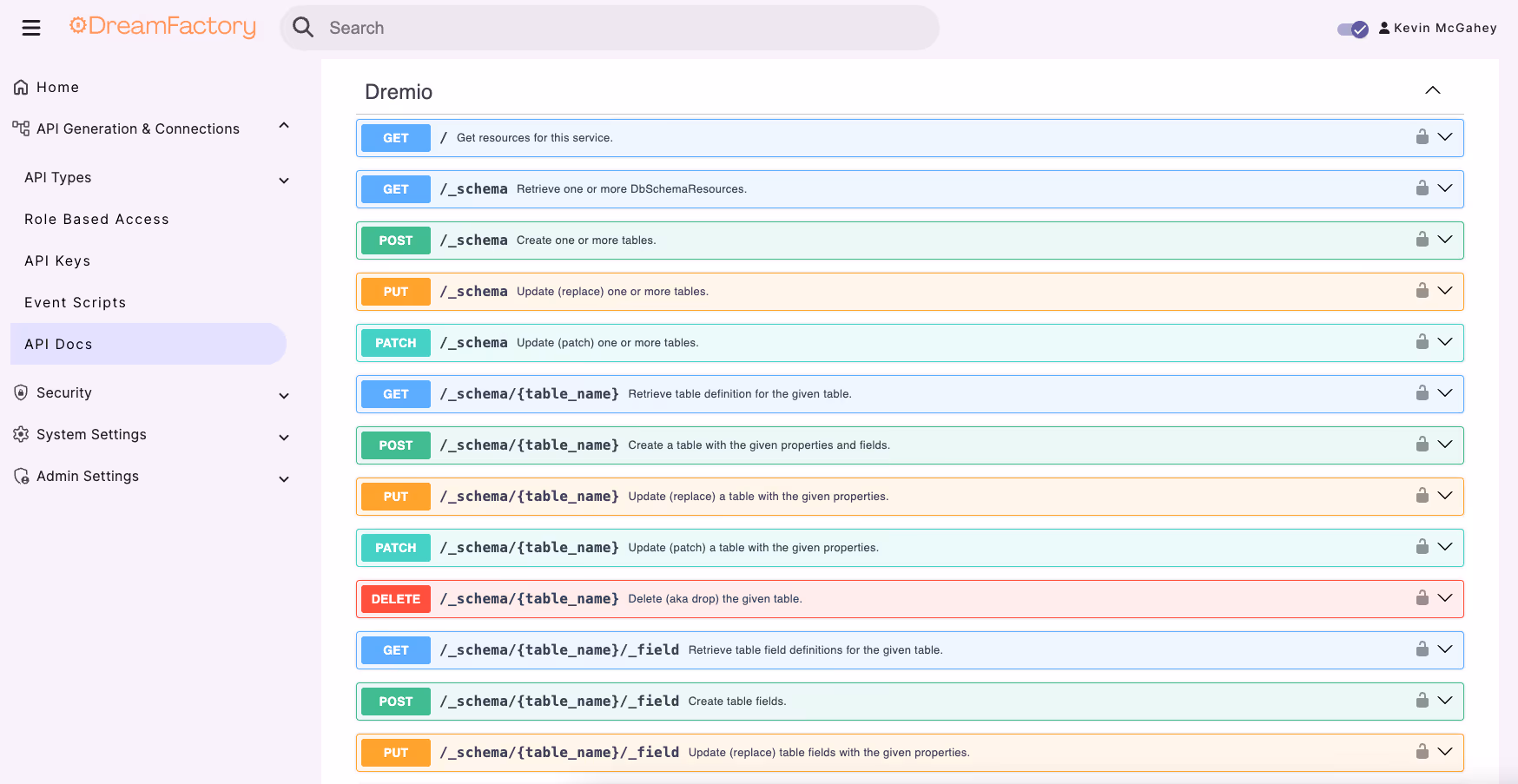The image size is (1518, 784).
Task: Select API Docs in sidebar
Action: click(148, 344)
